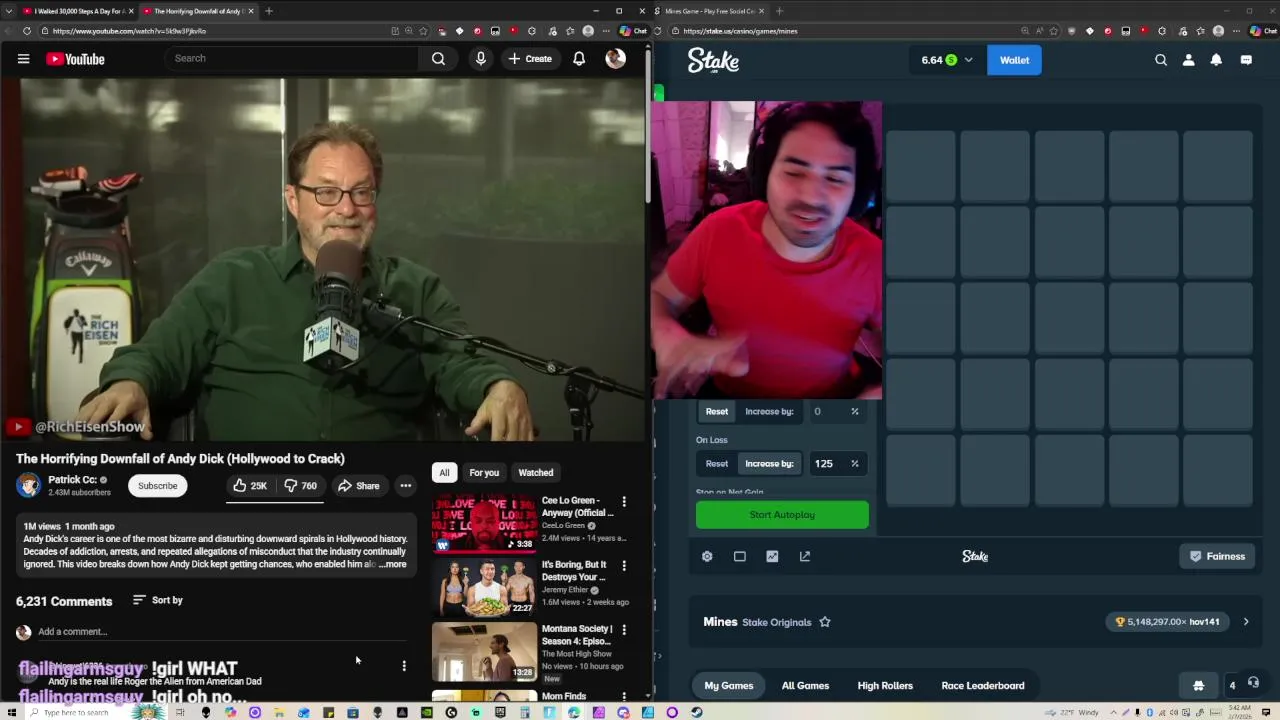
Task: Subscribe to Patrick Cc:
Action: [157, 486]
